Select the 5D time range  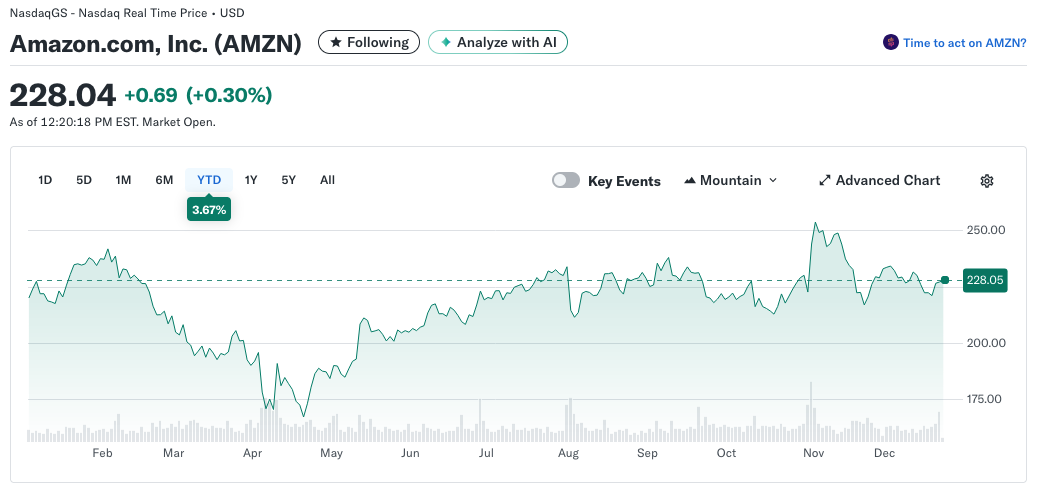coord(84,179)
